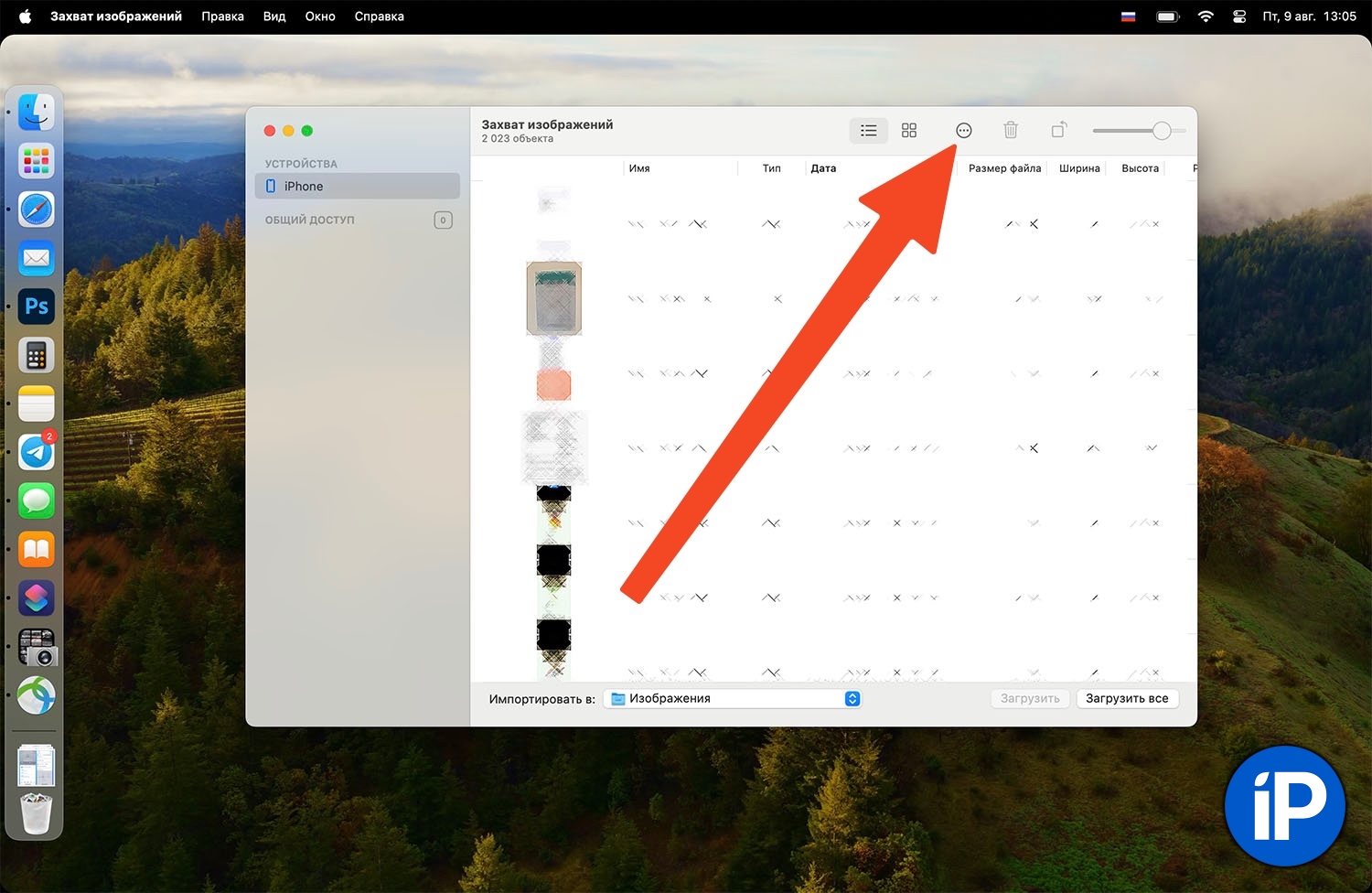Sort by the "Тип" column header
This screenshot has height=893, width=1372.
(x=772, y=168)
